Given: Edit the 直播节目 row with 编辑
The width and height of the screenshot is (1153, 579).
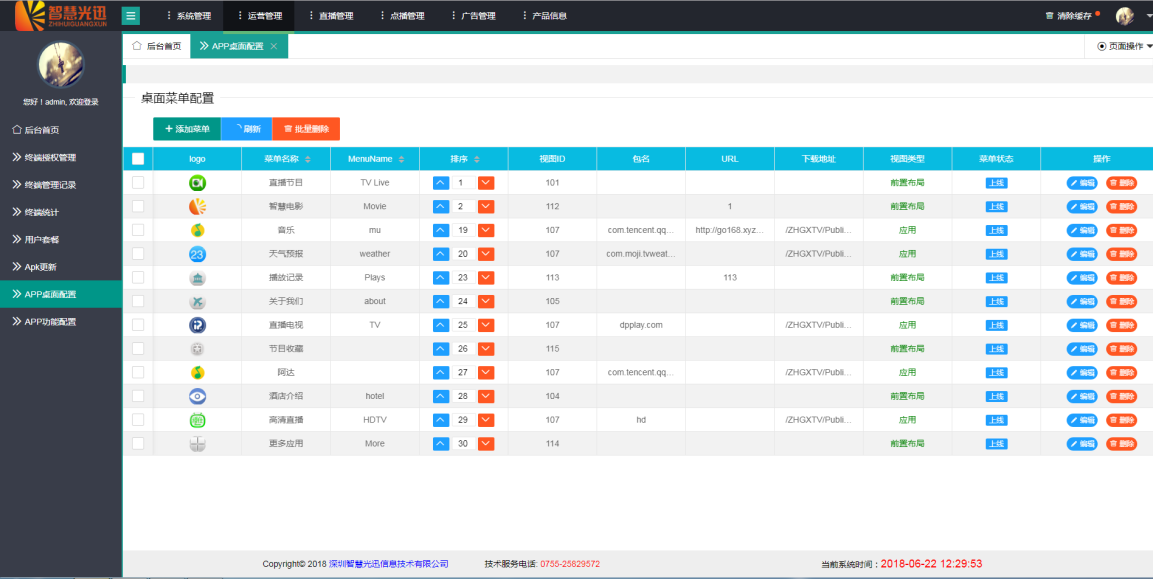Looking at the screenshot, I should 1082,183.
